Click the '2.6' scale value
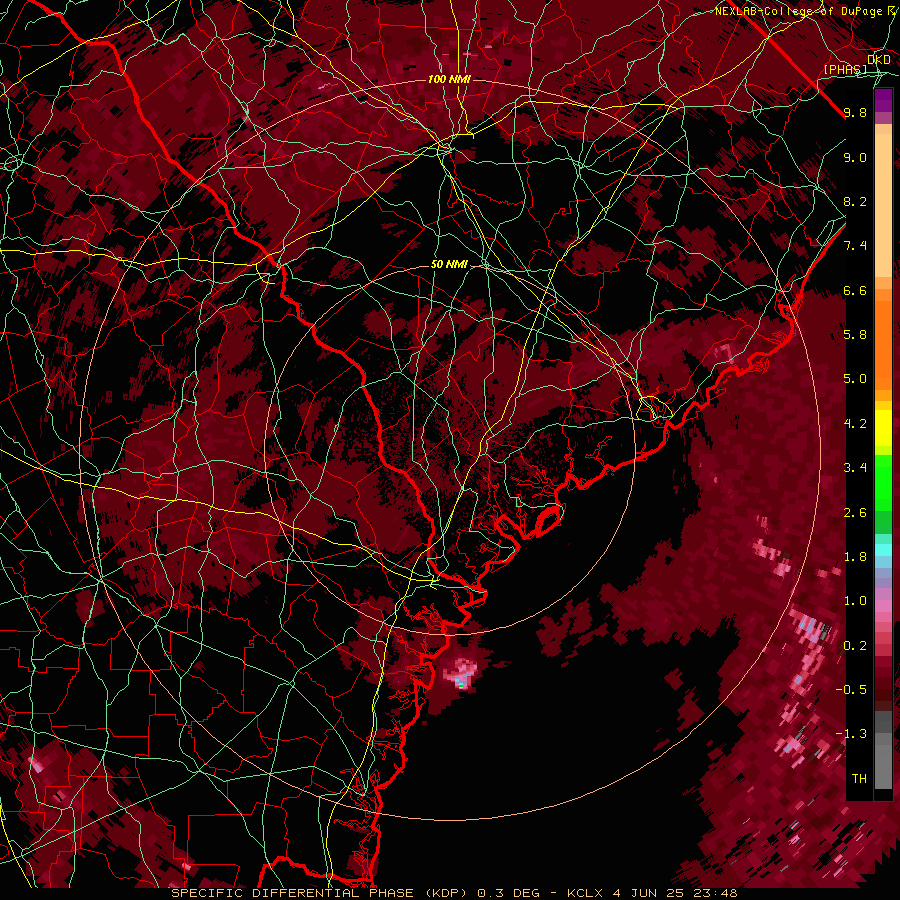 [x=855, y=513]
